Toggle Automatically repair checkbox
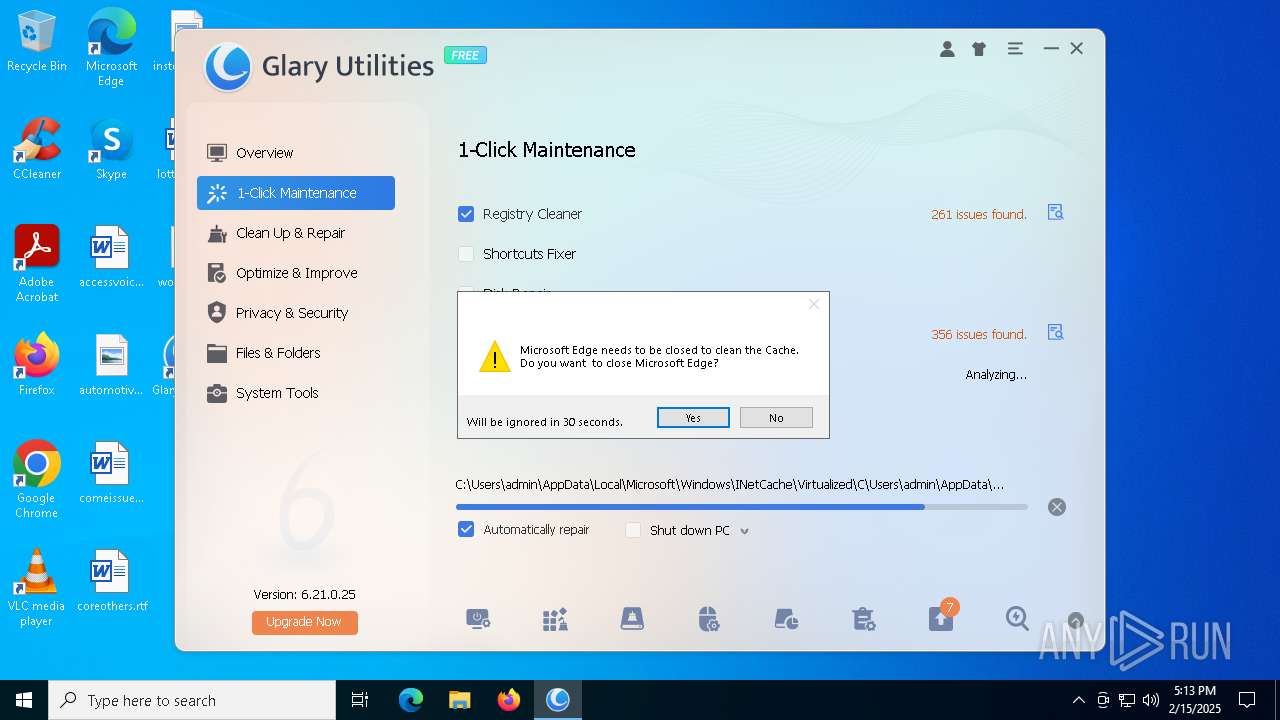Image resolution: width=1280 pixels, height=720 pixels. [466, 529]
